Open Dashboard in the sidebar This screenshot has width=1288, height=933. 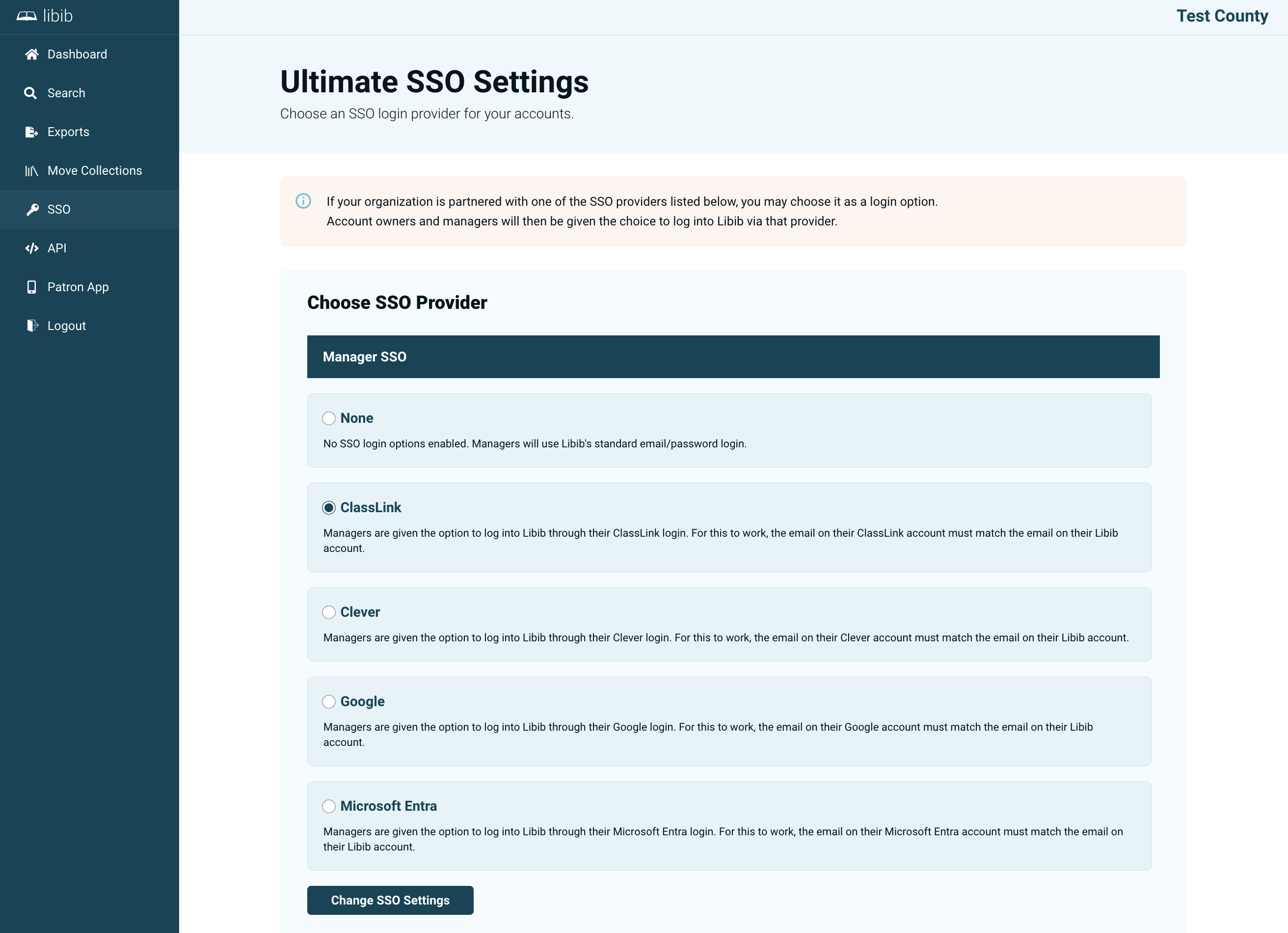(89, 54)
